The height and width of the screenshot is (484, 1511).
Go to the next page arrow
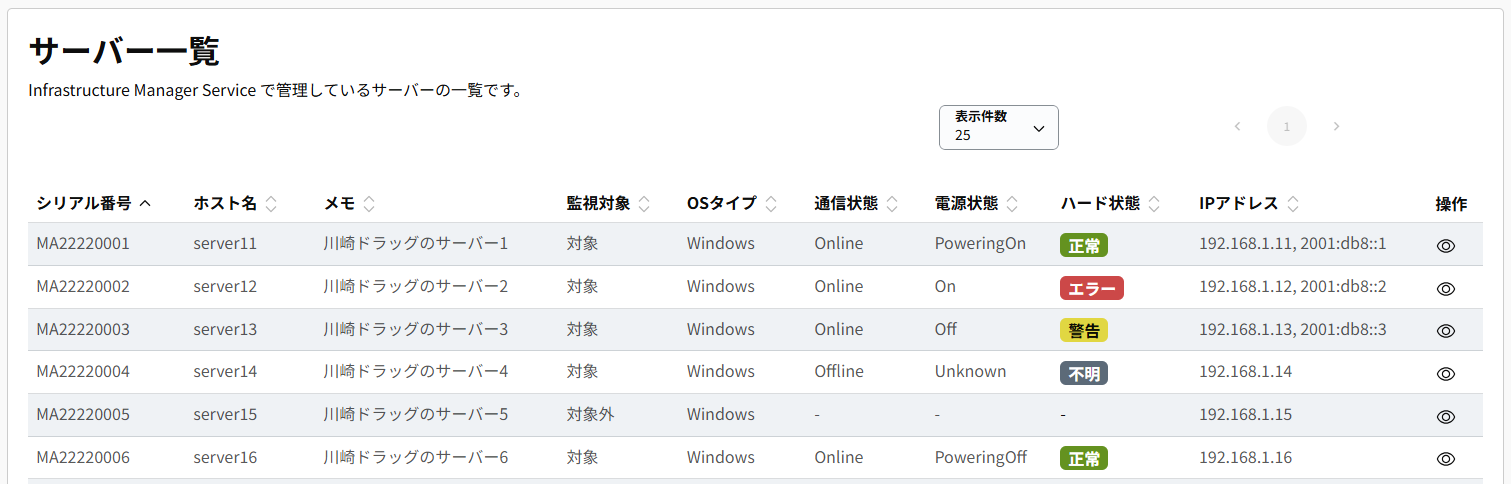1336,126
